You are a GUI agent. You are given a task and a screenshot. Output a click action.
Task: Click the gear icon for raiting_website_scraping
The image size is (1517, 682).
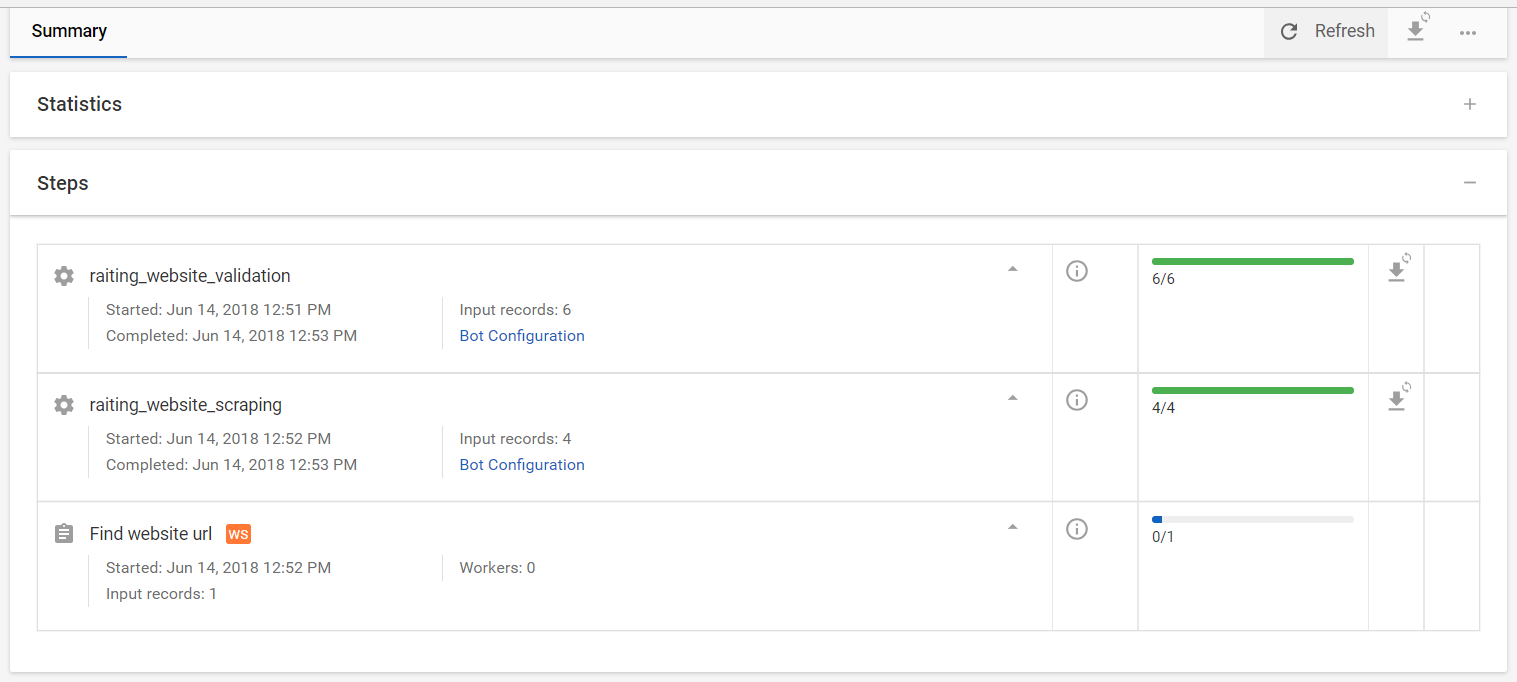tap(64, 405)
